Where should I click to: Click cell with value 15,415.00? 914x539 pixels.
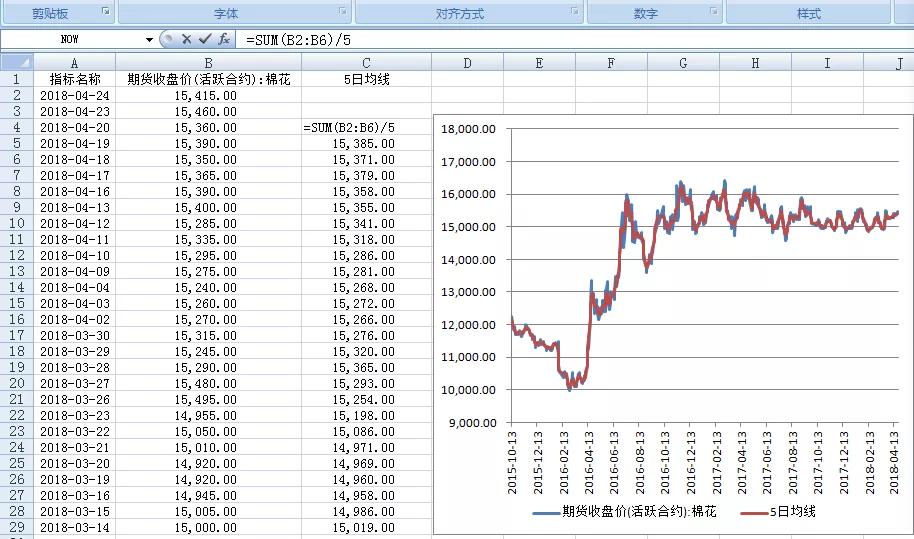209,95
